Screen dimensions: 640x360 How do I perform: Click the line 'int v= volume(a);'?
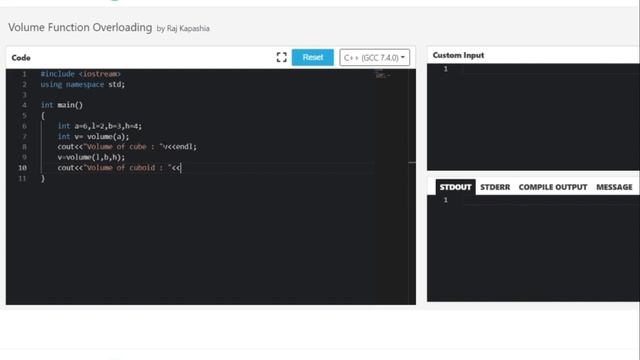click(x=93, y=136)
